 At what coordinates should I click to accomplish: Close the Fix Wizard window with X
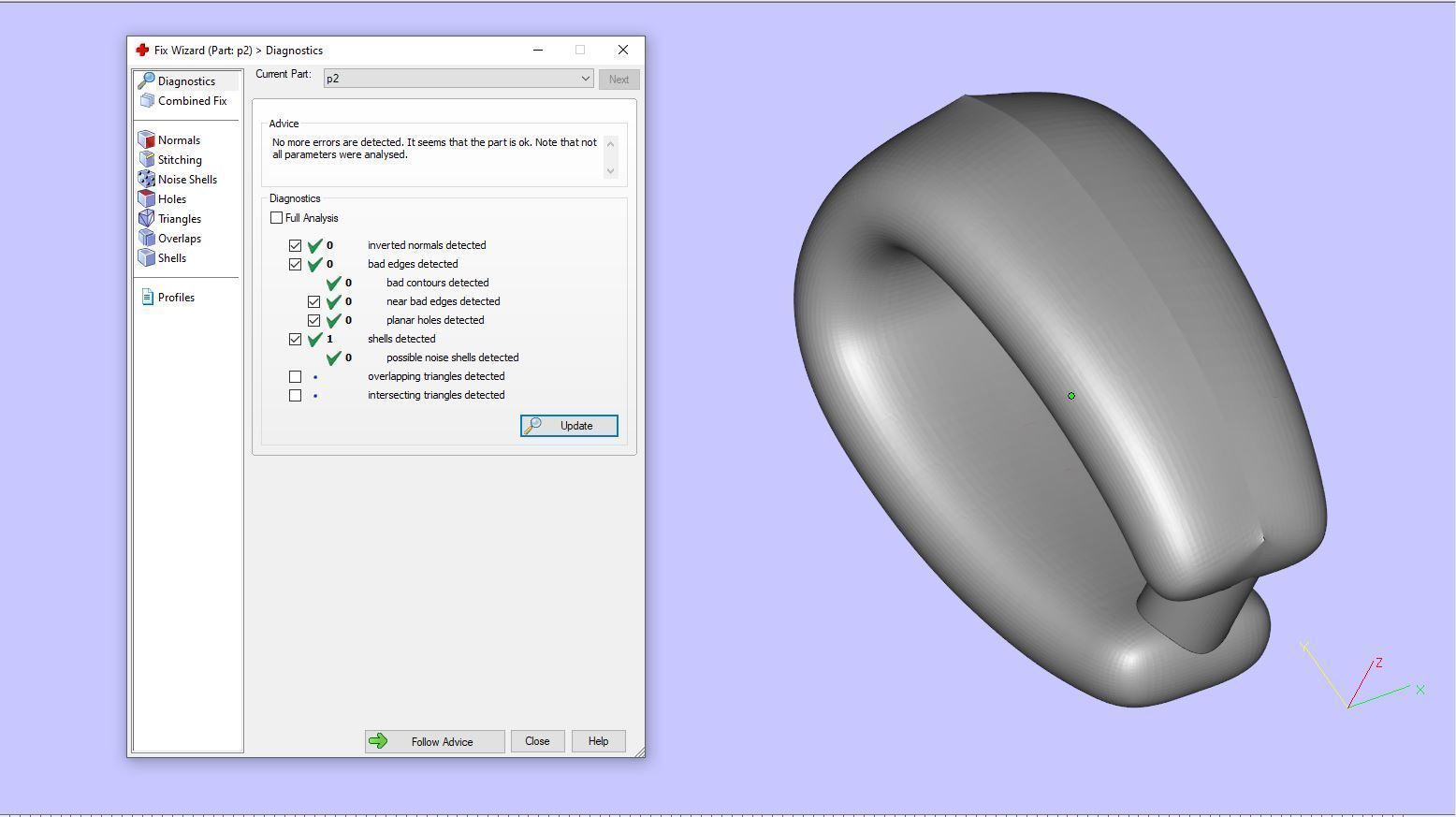click(x=623, y=50)
